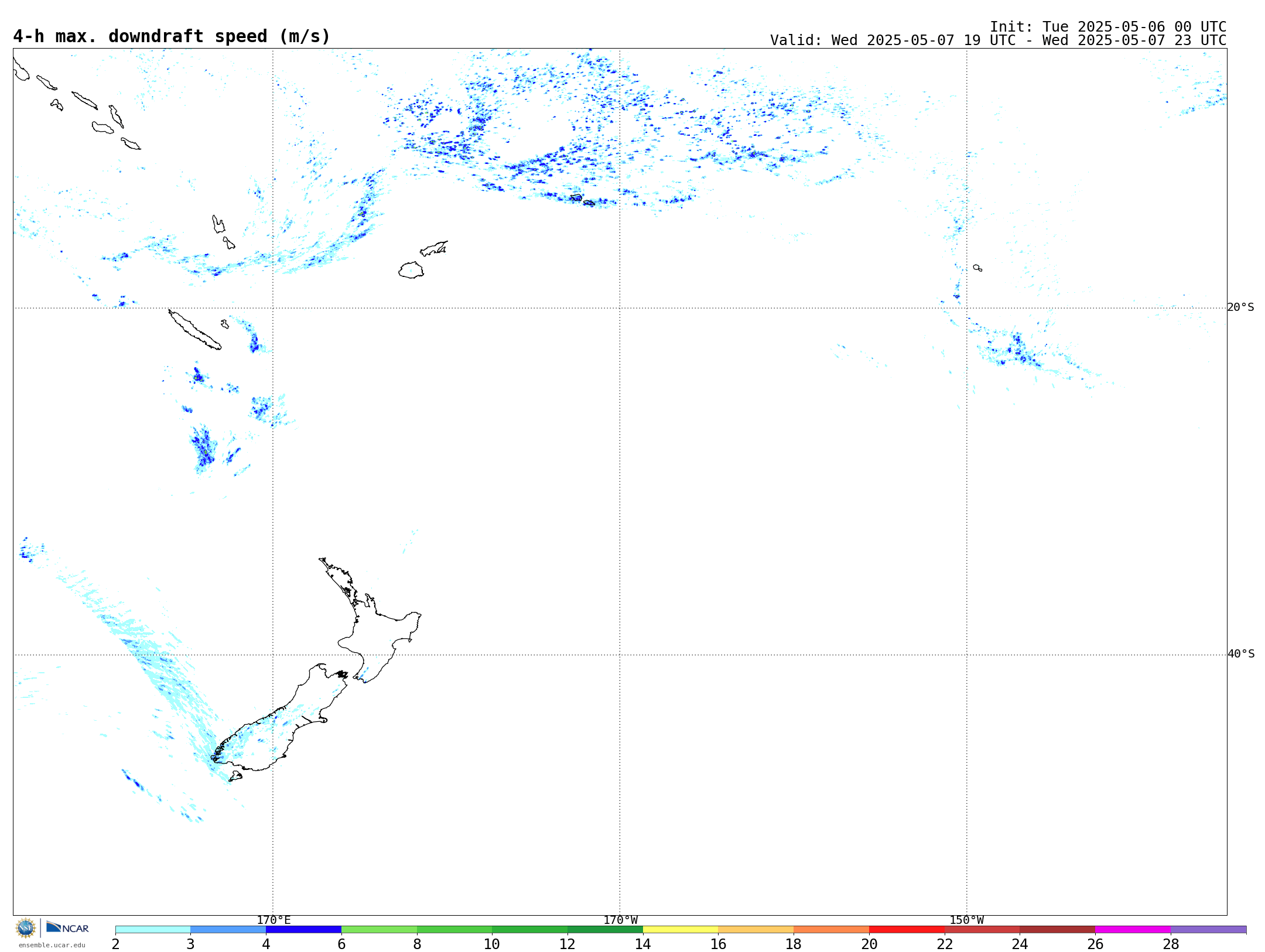Select the light blue 3–4 m/s swatch
This screenshot has width=1265, height=952.
click(228, 930)
